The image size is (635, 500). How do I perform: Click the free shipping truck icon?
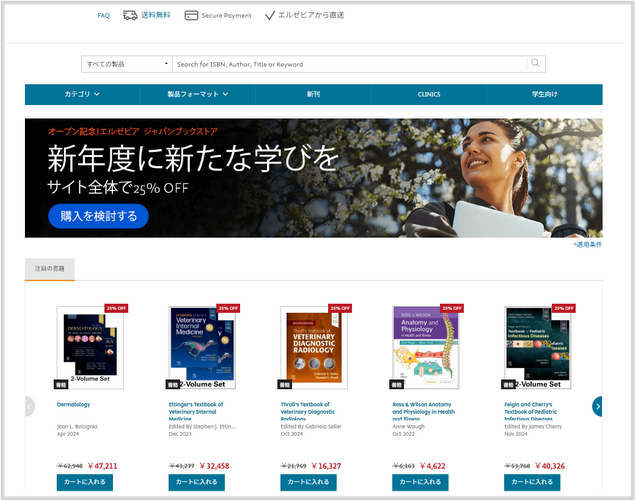pyautogui.click(x=130, y=15)
